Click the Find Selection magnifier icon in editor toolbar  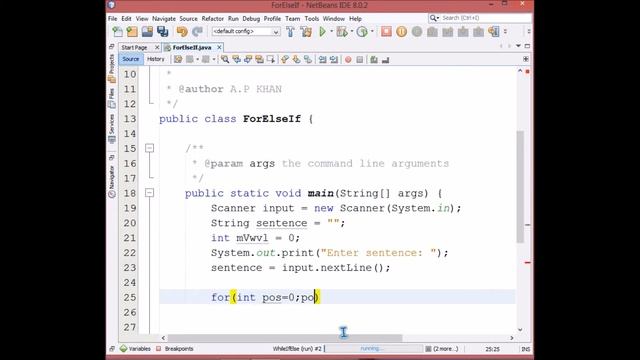(225, 60)
